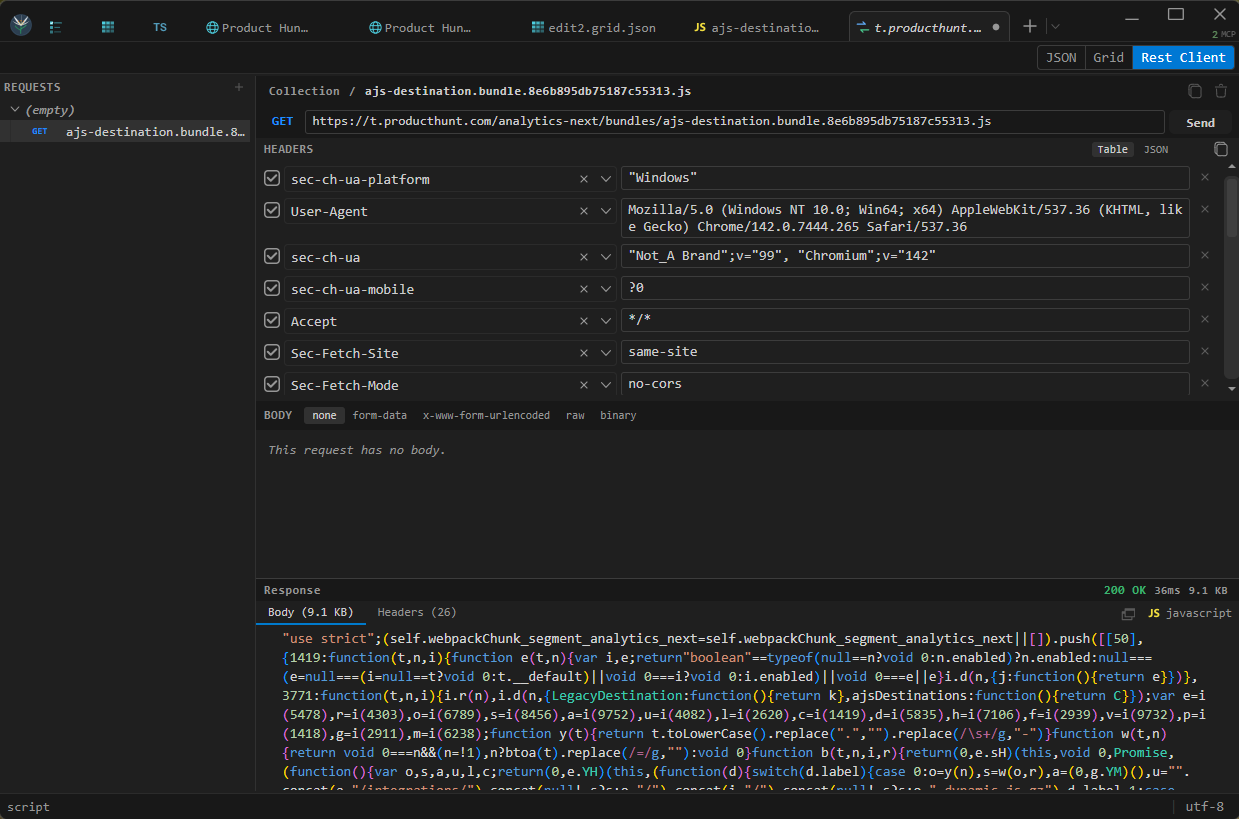1239x819 pixels.
Task: Click the app logo icon in the top-left
Action: [20, 27]
